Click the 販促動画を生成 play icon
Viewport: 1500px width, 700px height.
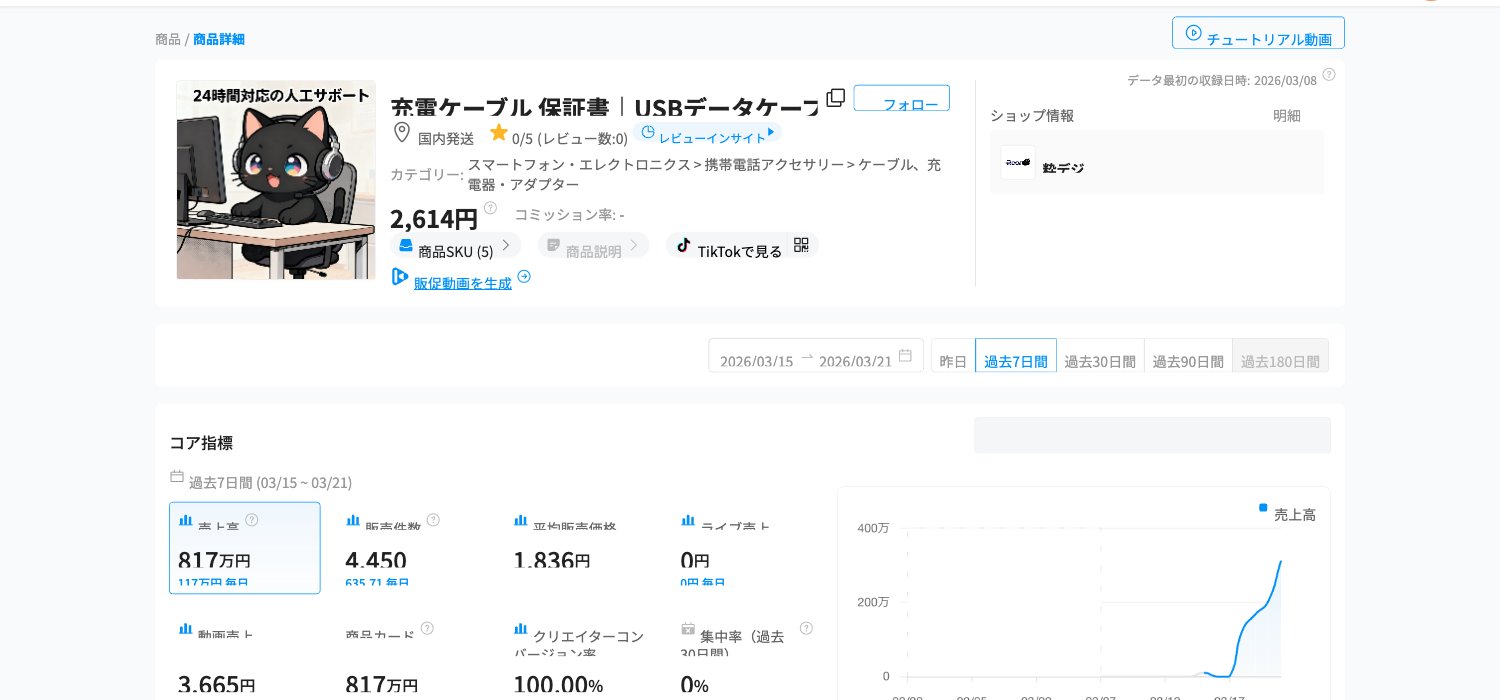(x=400, y=277)
